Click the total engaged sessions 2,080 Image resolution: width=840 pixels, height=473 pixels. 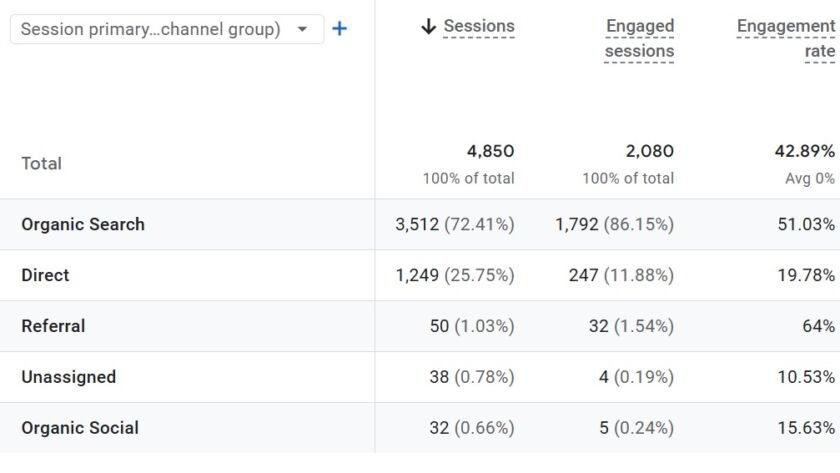pyautogui.click(x=650, y=152)
